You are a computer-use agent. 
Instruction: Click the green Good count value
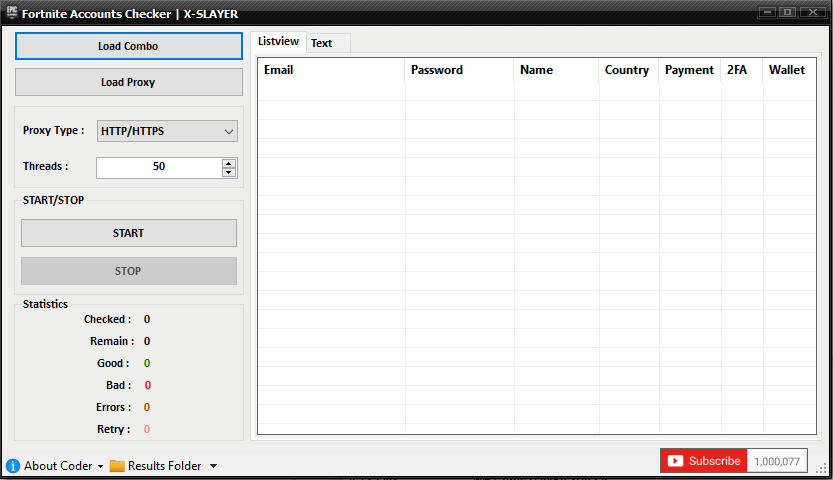click(147, 363)
